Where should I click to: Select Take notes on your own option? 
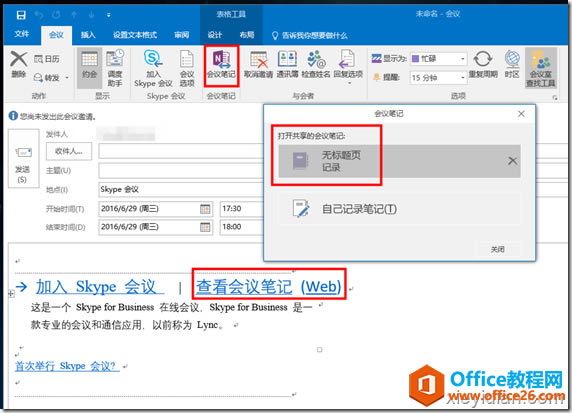[399, 209]
